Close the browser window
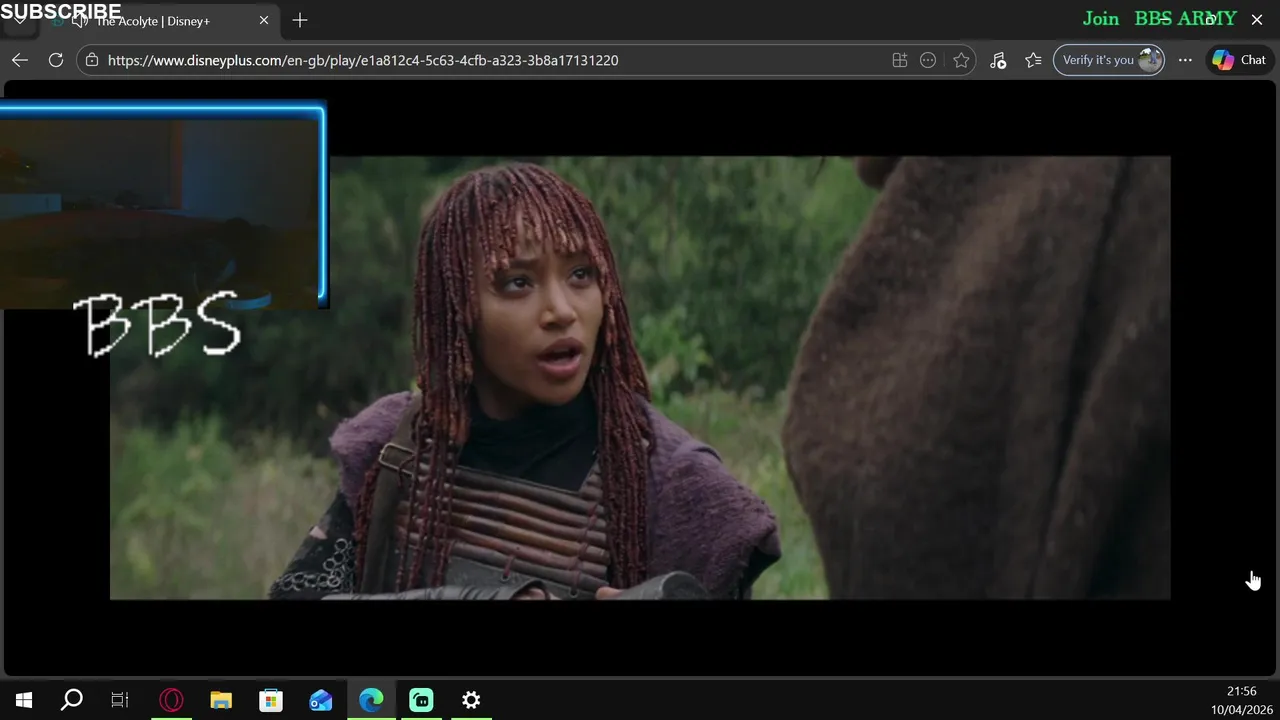1280x720 pixels. click(1257, 19)
